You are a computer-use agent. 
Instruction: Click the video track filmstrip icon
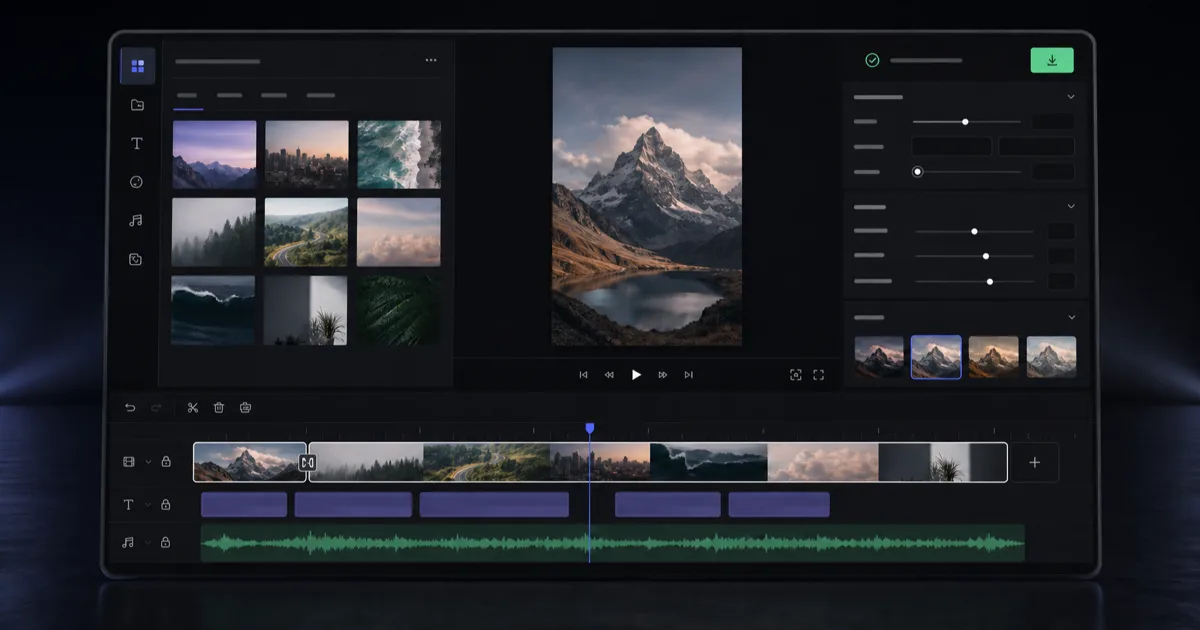129,462
